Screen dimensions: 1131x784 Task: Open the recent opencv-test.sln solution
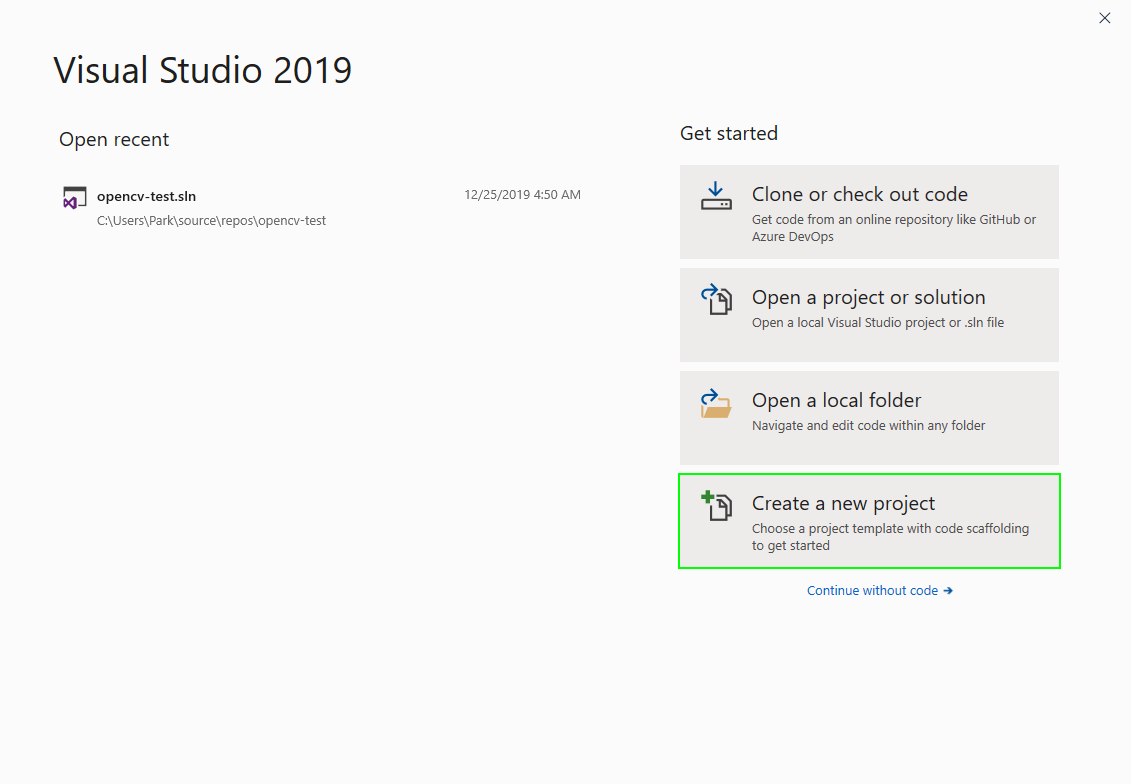[146, 195]
